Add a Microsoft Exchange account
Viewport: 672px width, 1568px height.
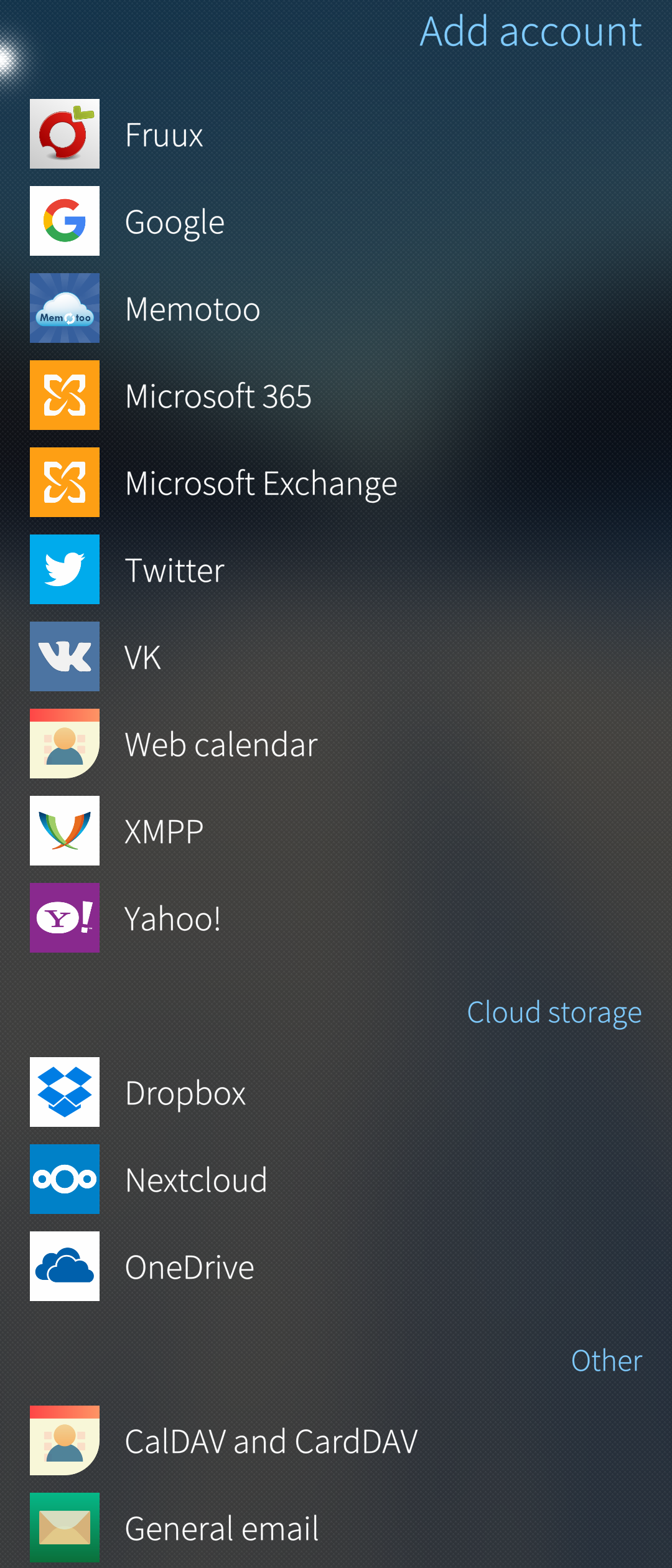click(261, 483)
